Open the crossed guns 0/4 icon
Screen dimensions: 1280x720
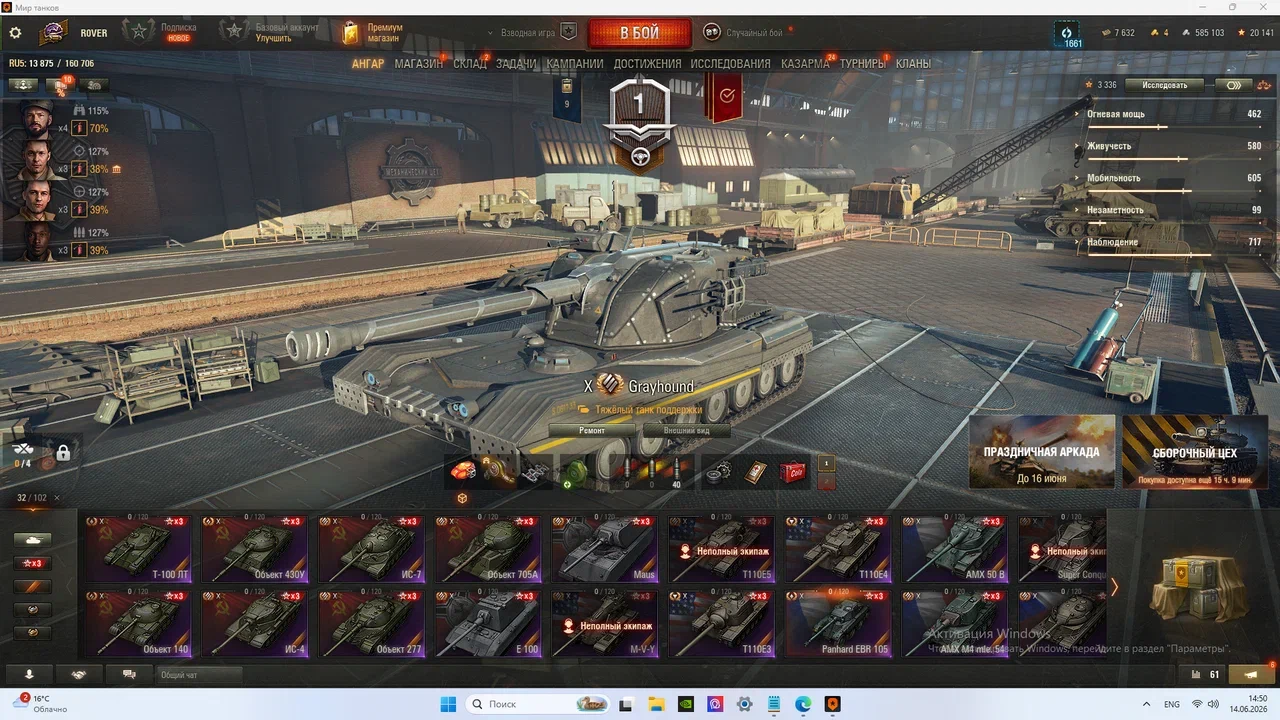(23, 453)
